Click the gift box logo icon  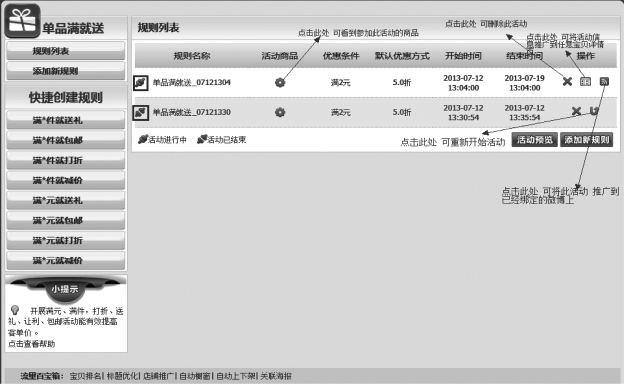(x=22, y=21)
